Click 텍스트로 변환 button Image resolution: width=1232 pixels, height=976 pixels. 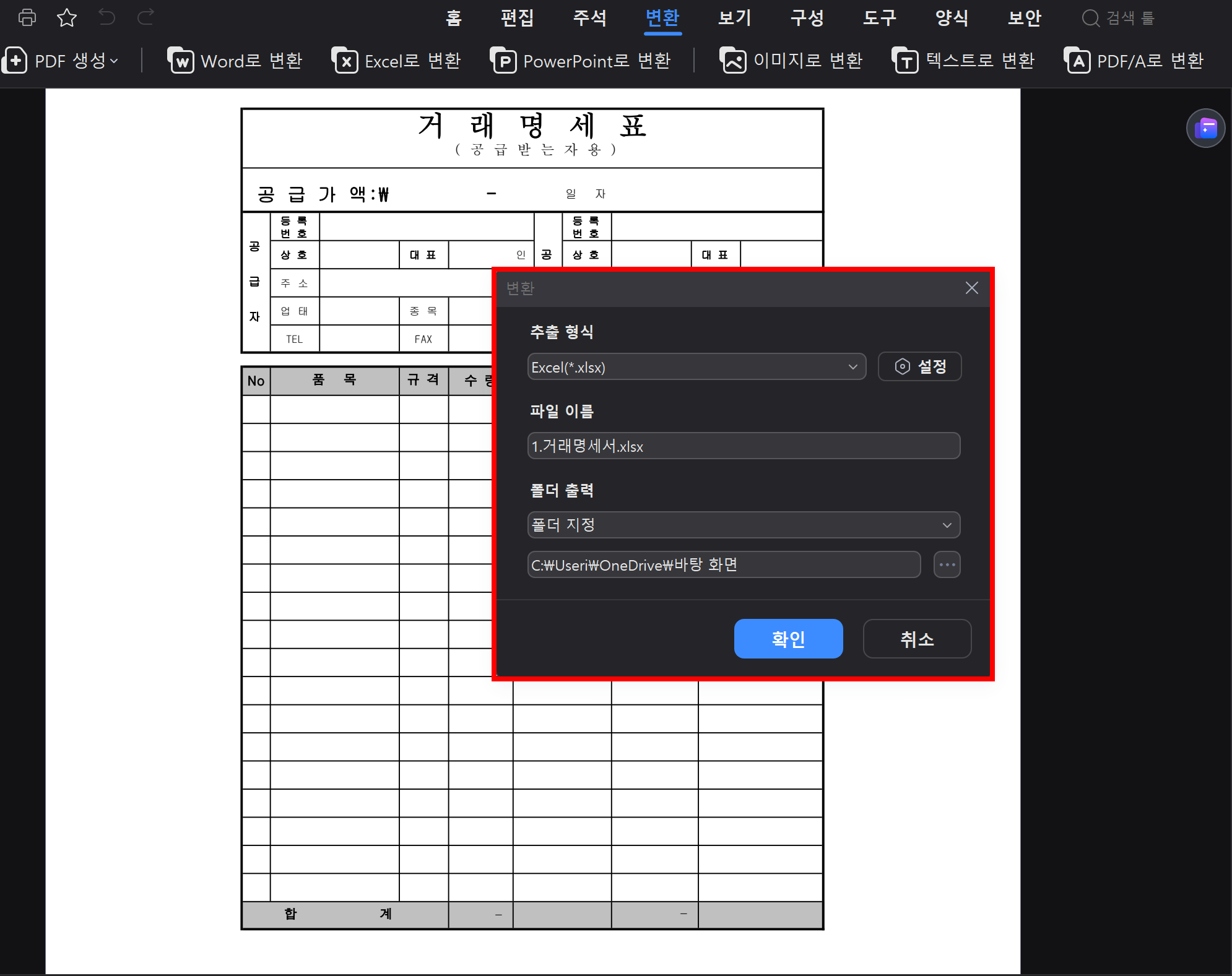coord(963,61)
